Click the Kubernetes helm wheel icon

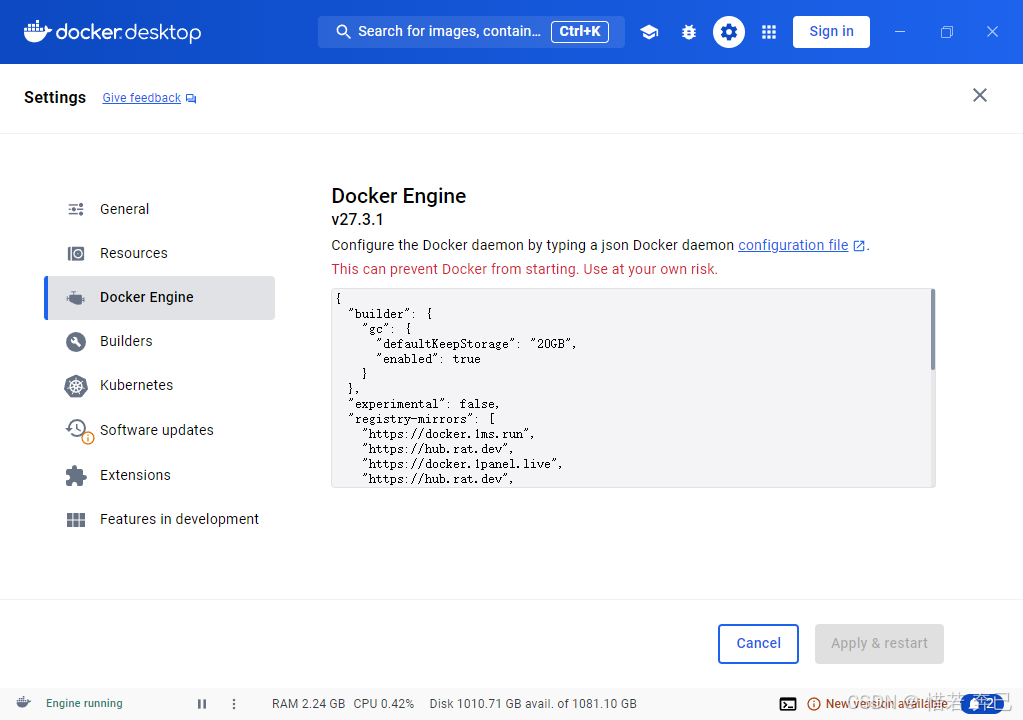[x=76, y=386]
